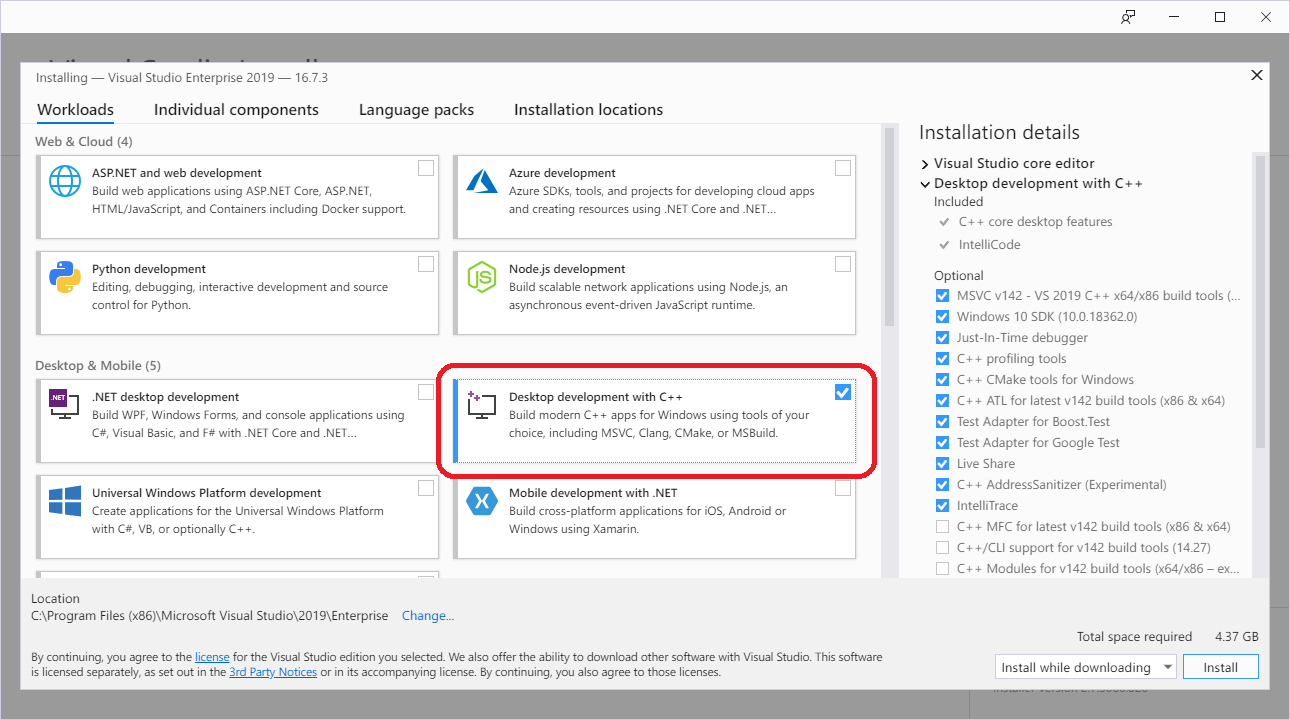Check the .NET desktop development box

[426, 392]
